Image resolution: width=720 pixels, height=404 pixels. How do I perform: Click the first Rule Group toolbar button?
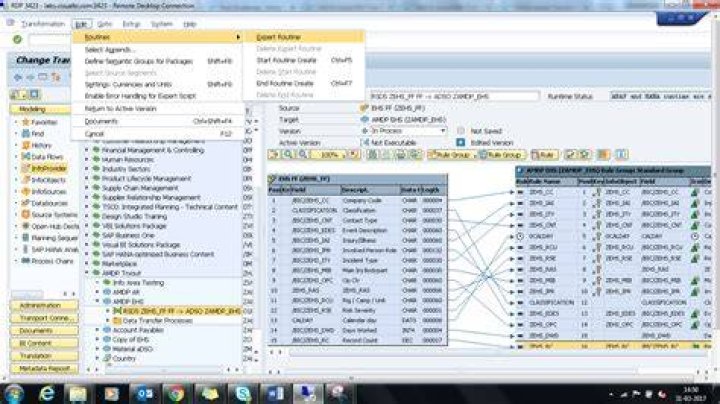tap(450, 155)
